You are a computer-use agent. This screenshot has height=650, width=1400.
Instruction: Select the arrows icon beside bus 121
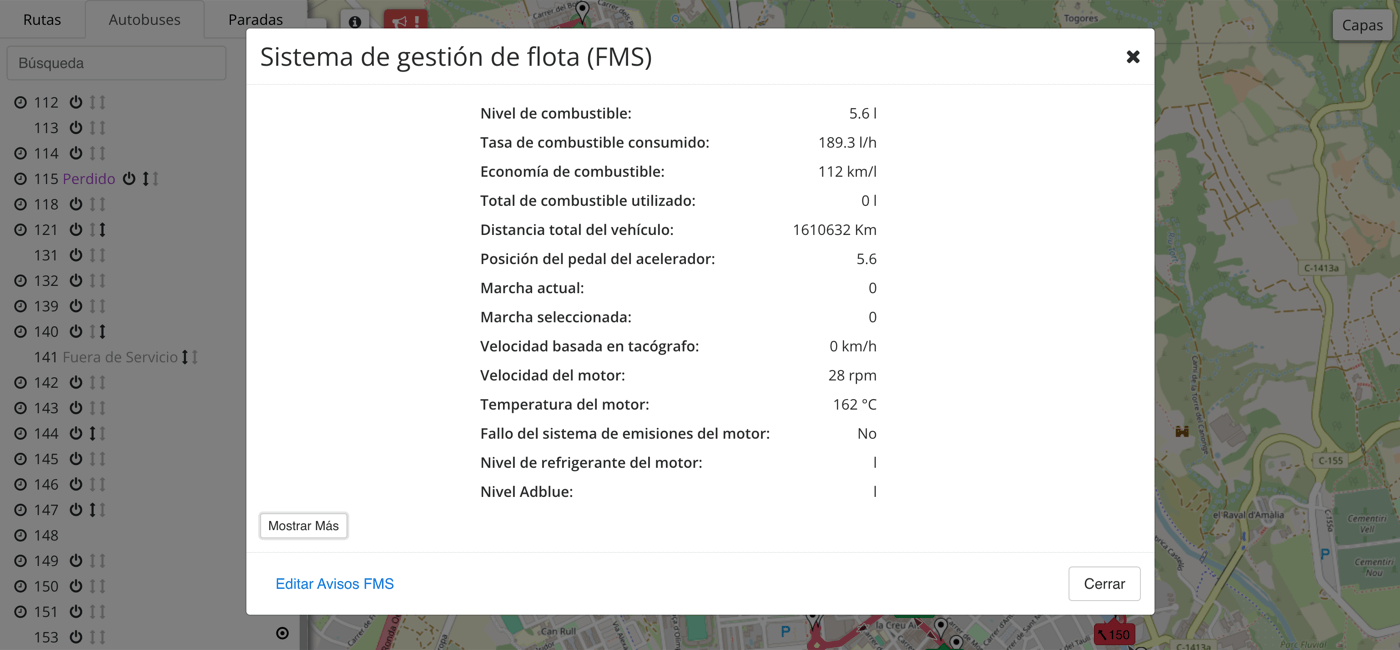pyautogui.click(x=101, y=229)
